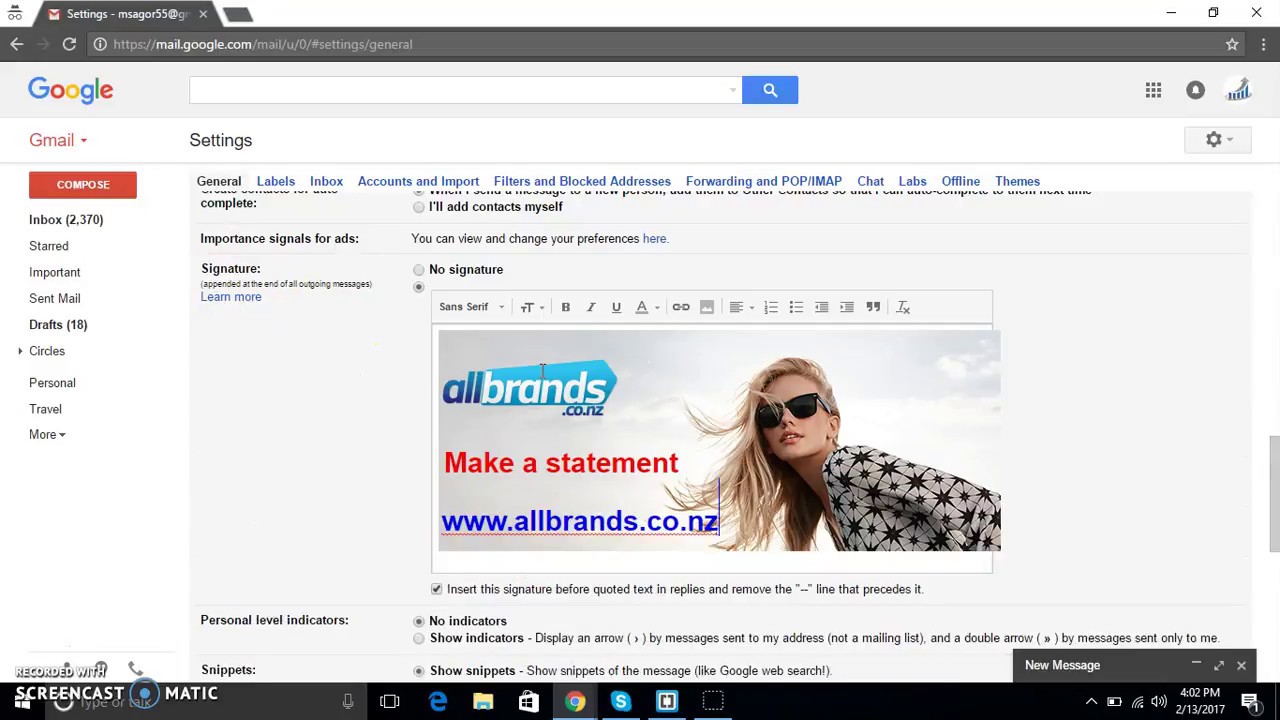Viewport: 1280px width, 720px height.
Task: Select Show snippets radio button
Action: point(419,671)
